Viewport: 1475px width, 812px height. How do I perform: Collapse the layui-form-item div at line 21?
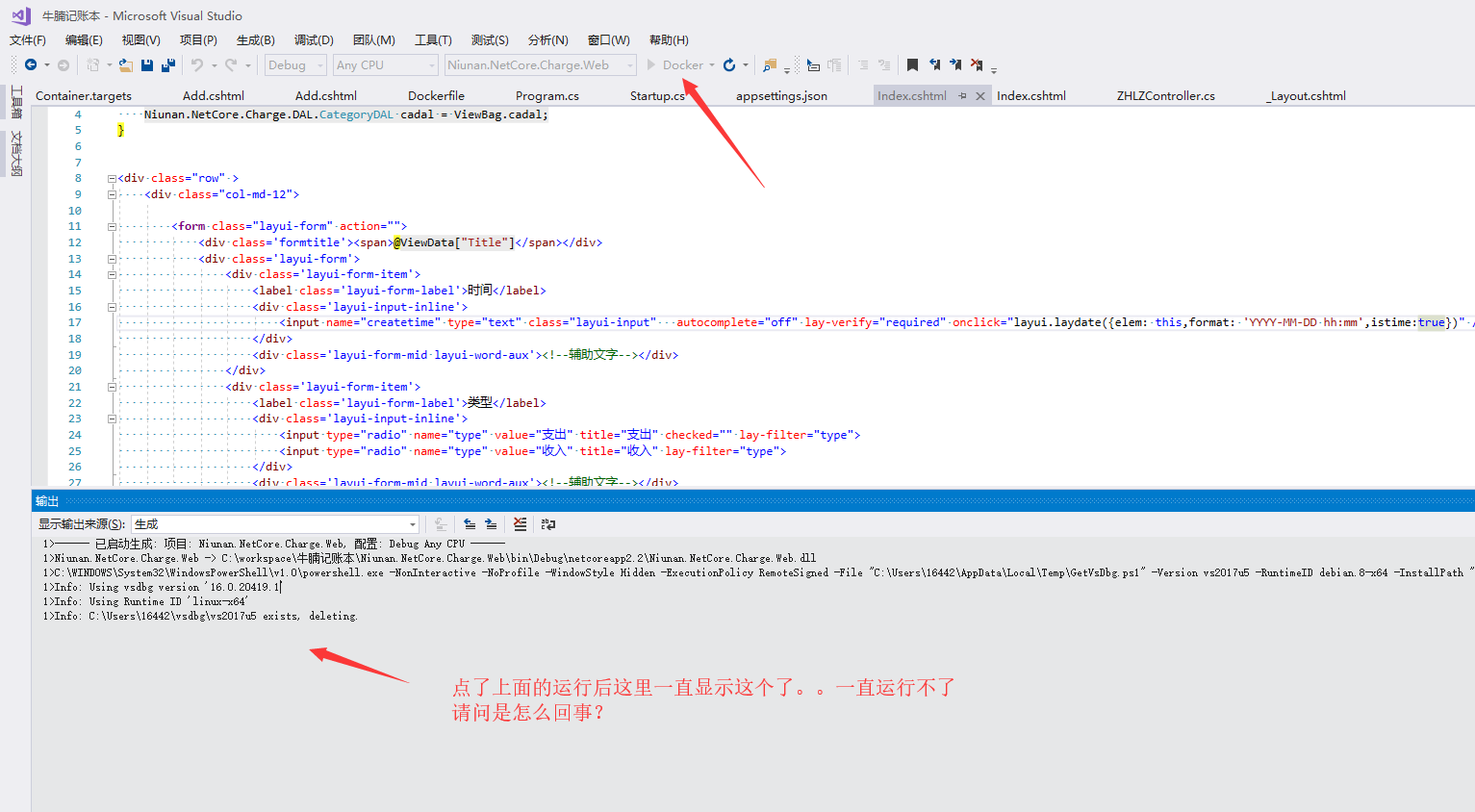point(112,387)
